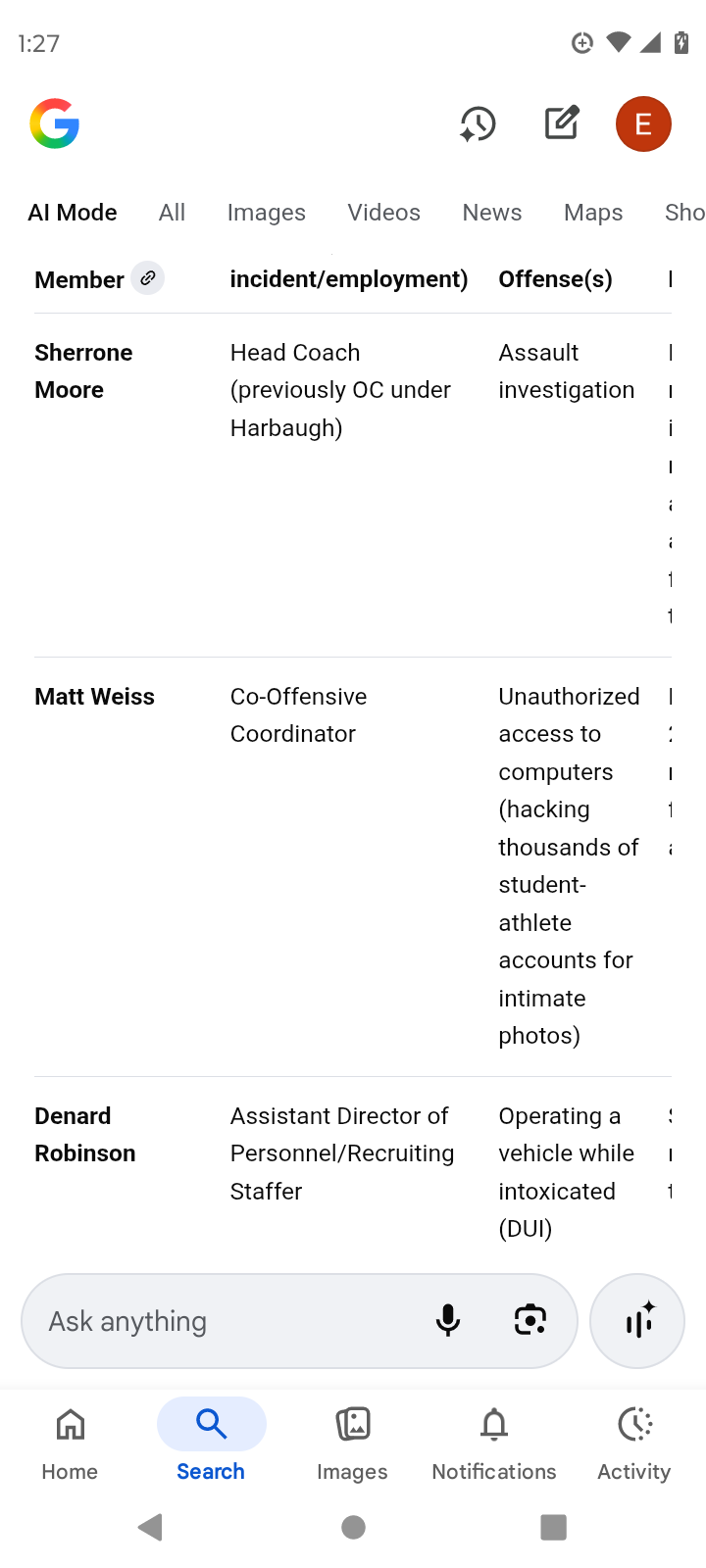The width and height of the screenshot is (706, 1568).
Task: Open the Activity tab
Action: [x=634, y=1440]
